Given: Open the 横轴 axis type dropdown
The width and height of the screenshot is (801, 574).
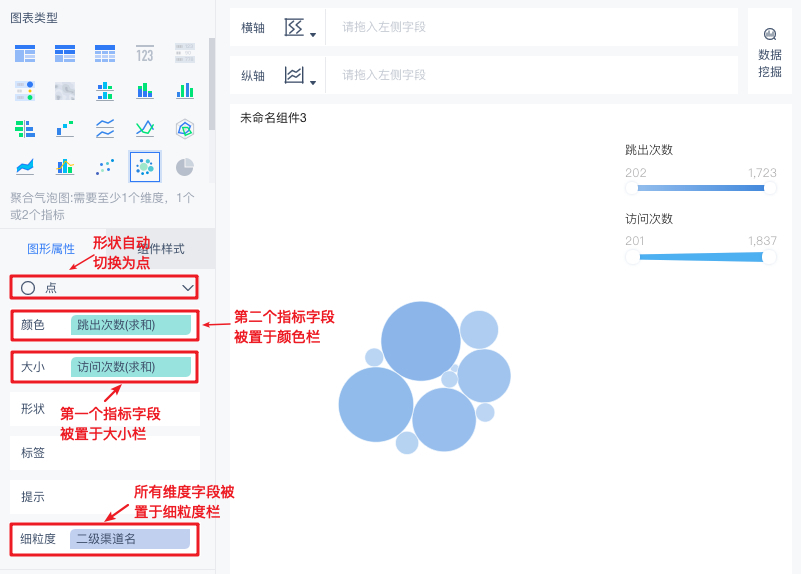Looking at the screenshot, I should (300, 27).
